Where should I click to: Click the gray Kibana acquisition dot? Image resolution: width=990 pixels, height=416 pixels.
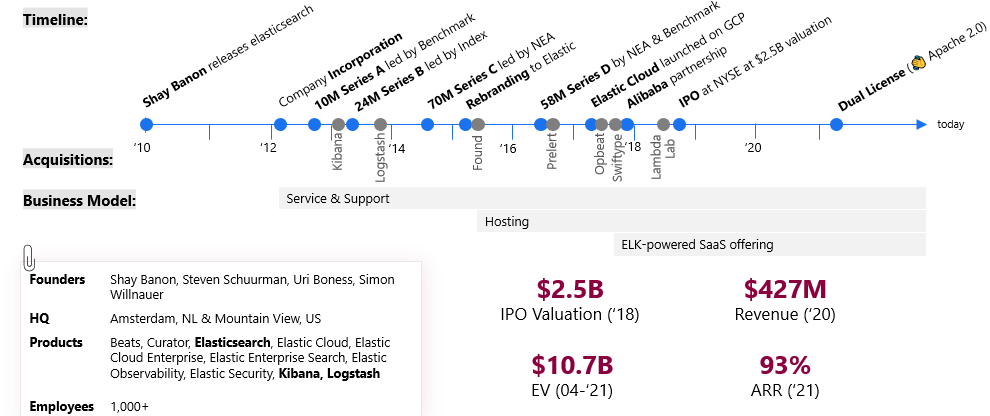pyautogui.click(x=338, y=125)
